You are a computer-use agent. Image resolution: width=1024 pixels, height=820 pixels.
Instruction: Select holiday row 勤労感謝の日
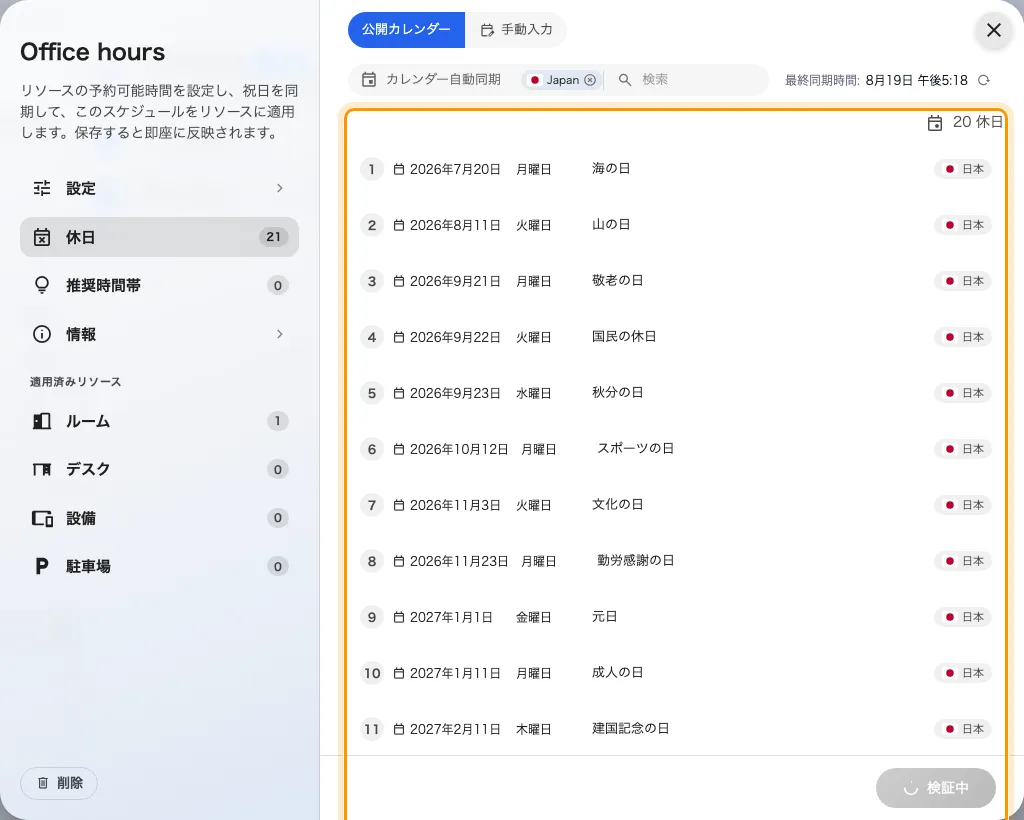[x=676, y=561]
